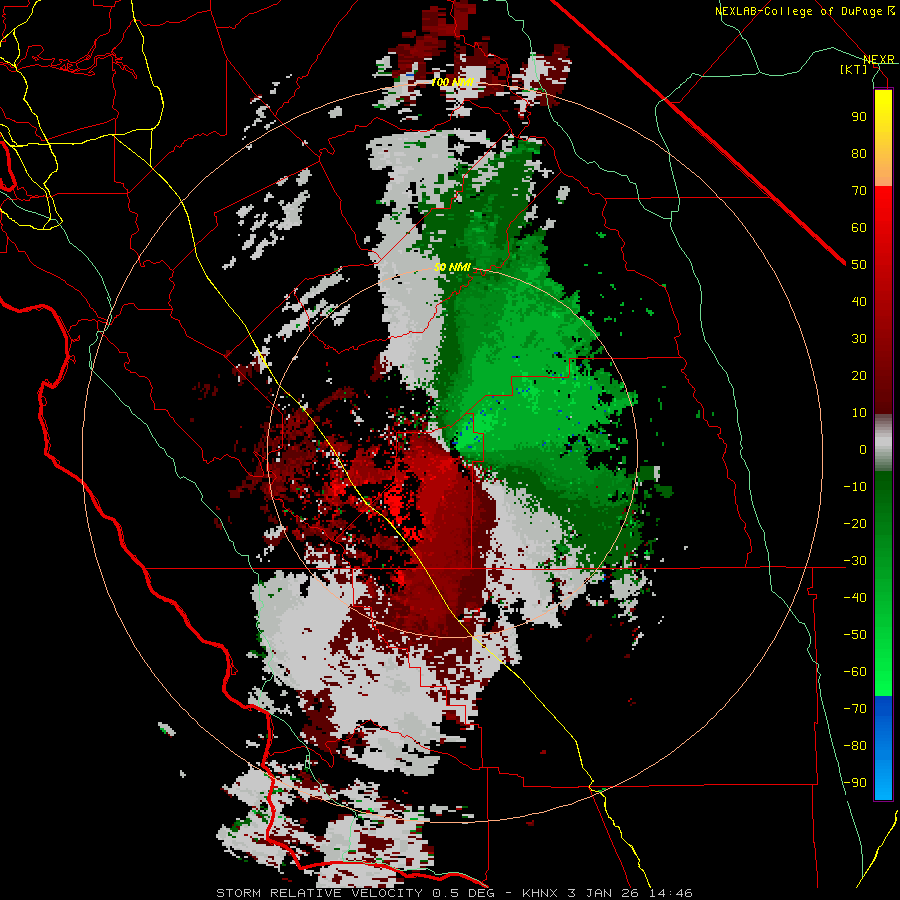900x900 pixels.
Task: Click the -10 value on the velocity scale
Action: click(x=855, y=487)
